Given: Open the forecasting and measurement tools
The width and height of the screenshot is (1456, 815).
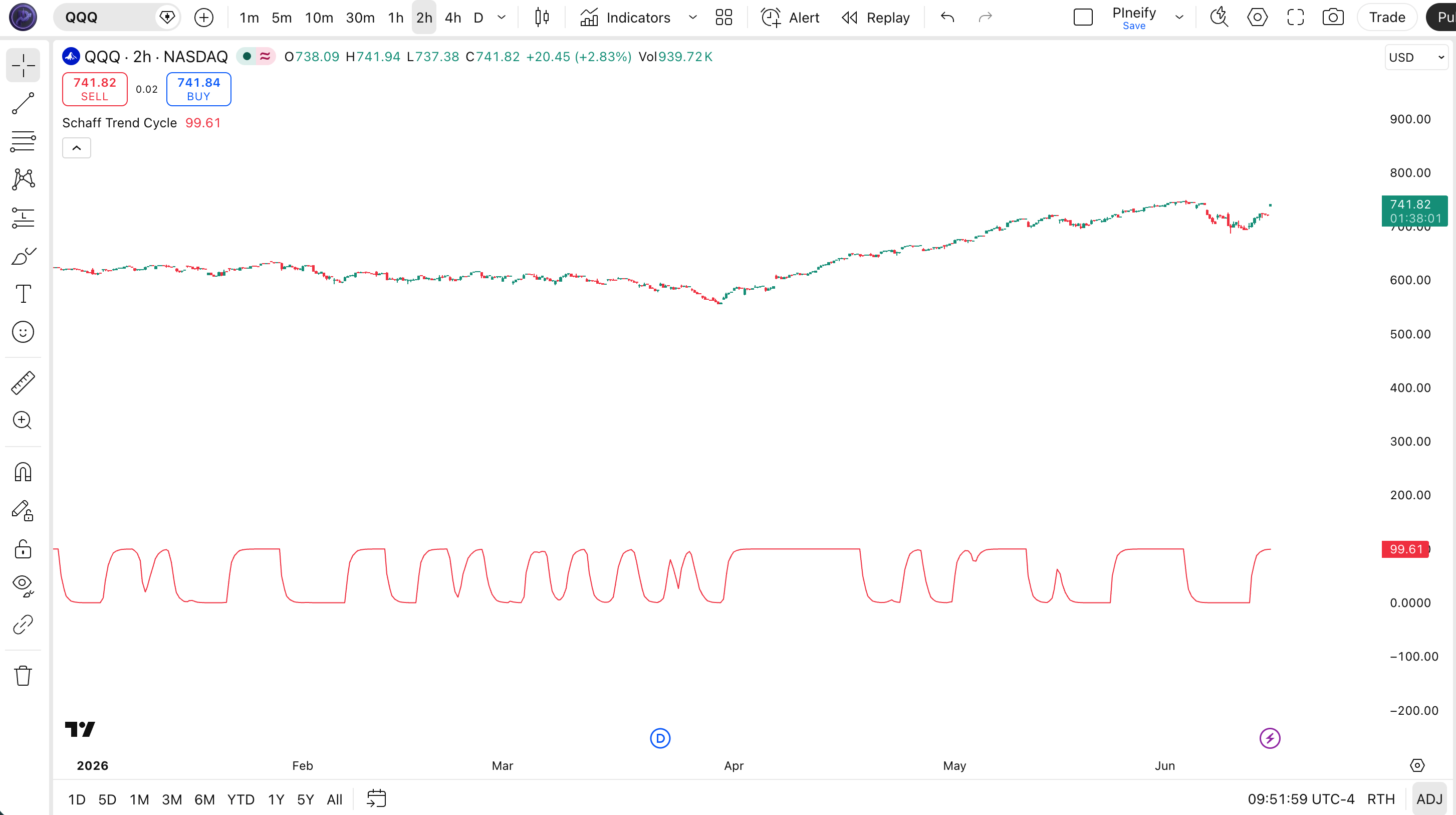Looking at the screenshot, I should tap(23, 218).
